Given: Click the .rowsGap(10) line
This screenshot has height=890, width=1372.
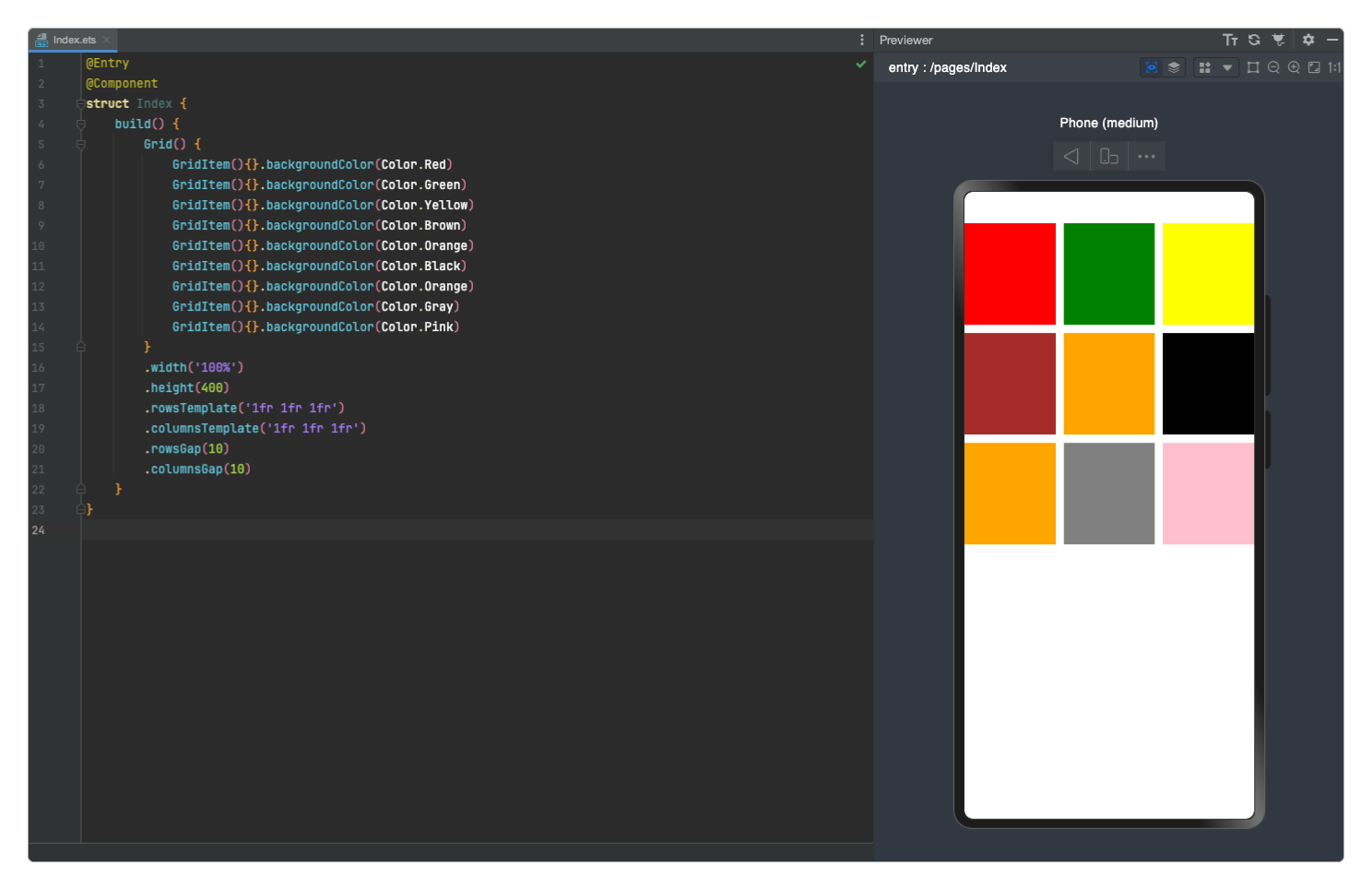Looking at the screenshot, I should (x=186, y=449).
